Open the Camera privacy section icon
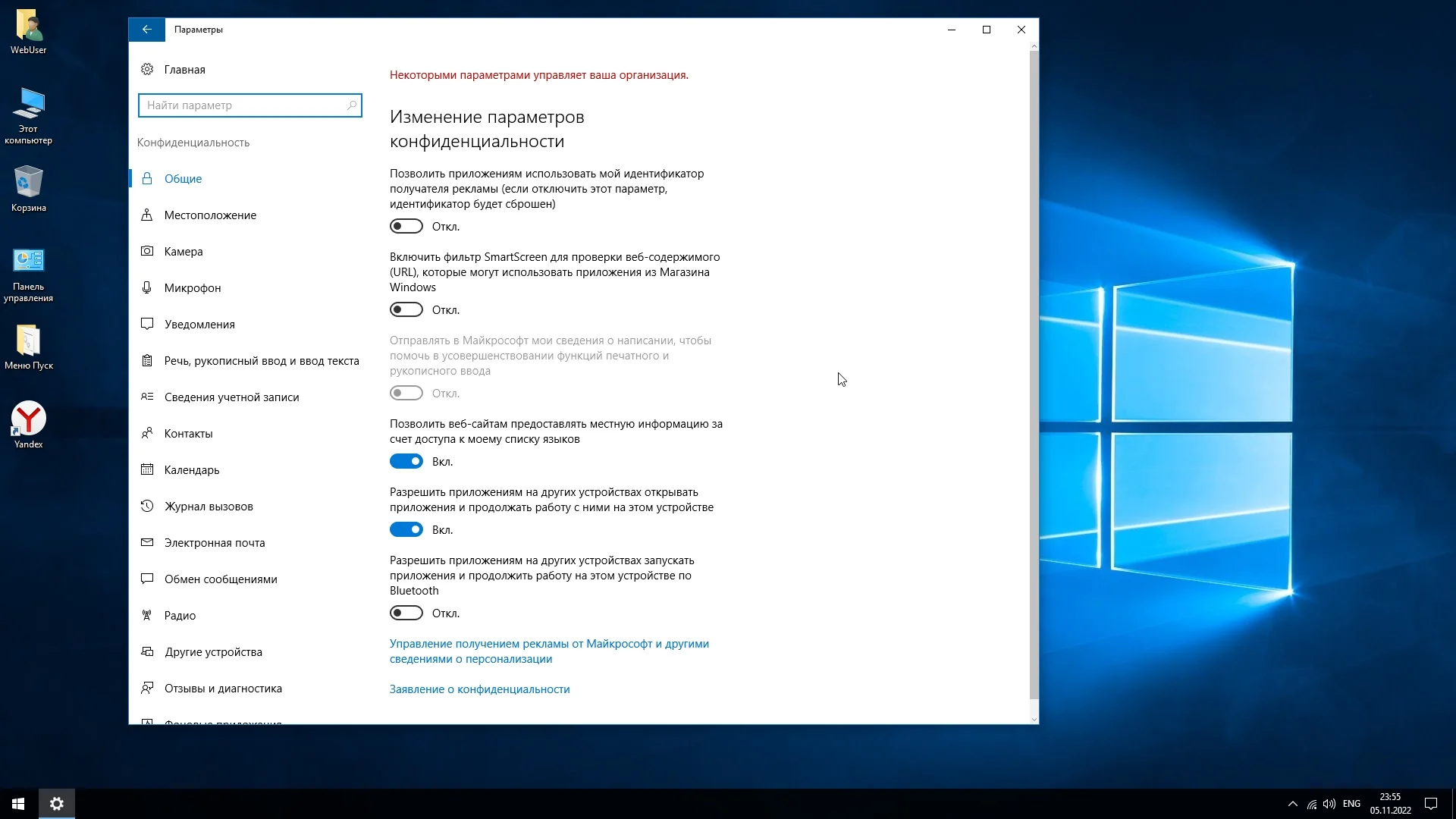Screen dimensions: 1456x819 147,251
